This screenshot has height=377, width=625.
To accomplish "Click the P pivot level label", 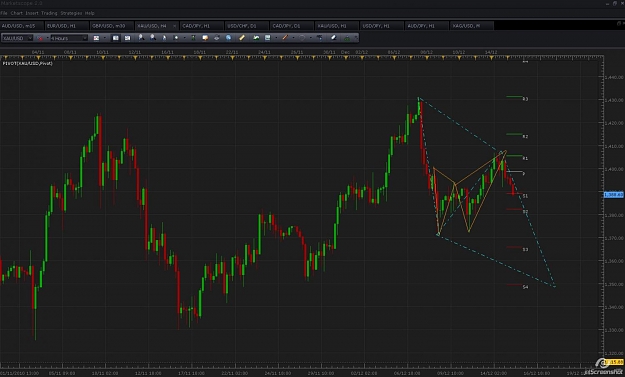I will (x=524, y=173).
